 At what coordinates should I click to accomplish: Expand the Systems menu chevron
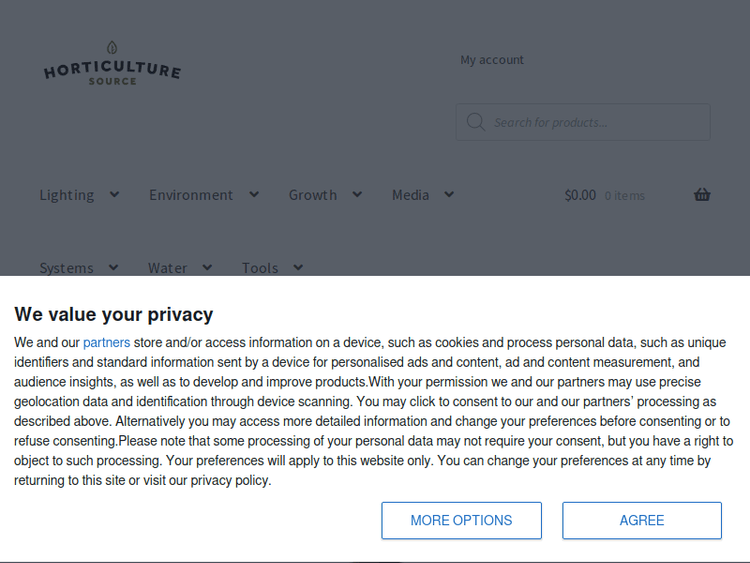pyautogui.click(x=114, y=267)
